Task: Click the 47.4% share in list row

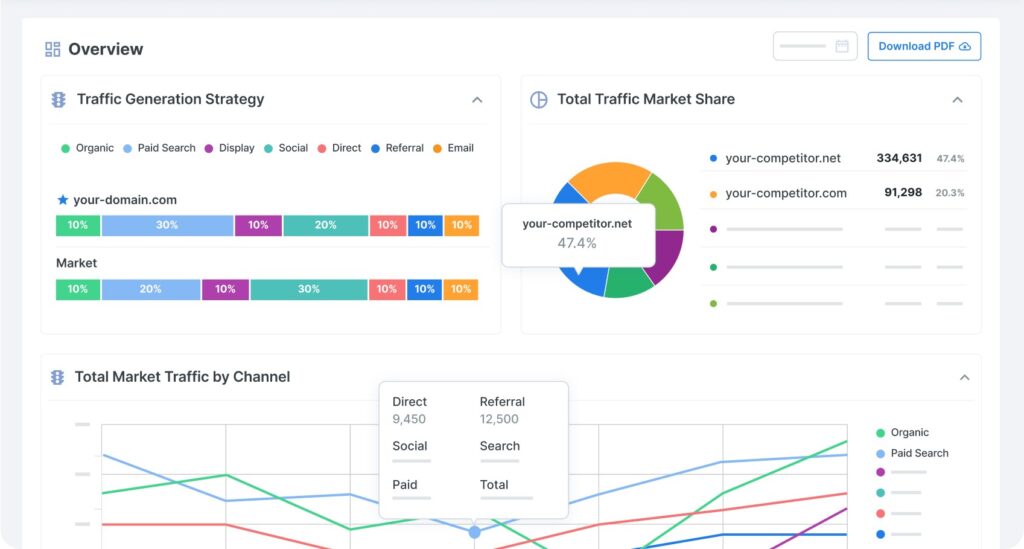Action: [x=950, y=159]
